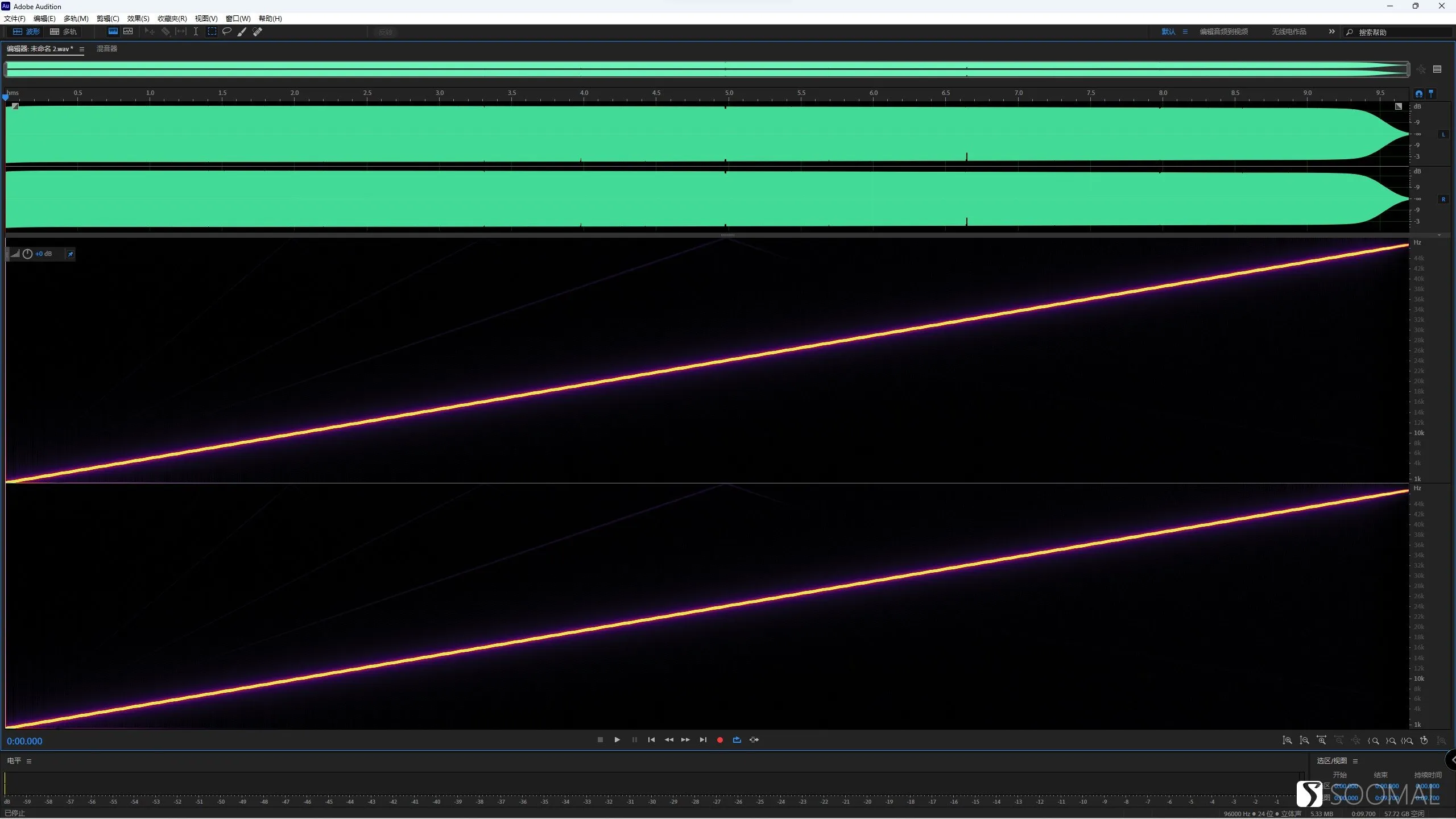Select the 默认 workspace
This screenshot has height=819, width=1456.
pyautogui.click(x=1168, y=32)
